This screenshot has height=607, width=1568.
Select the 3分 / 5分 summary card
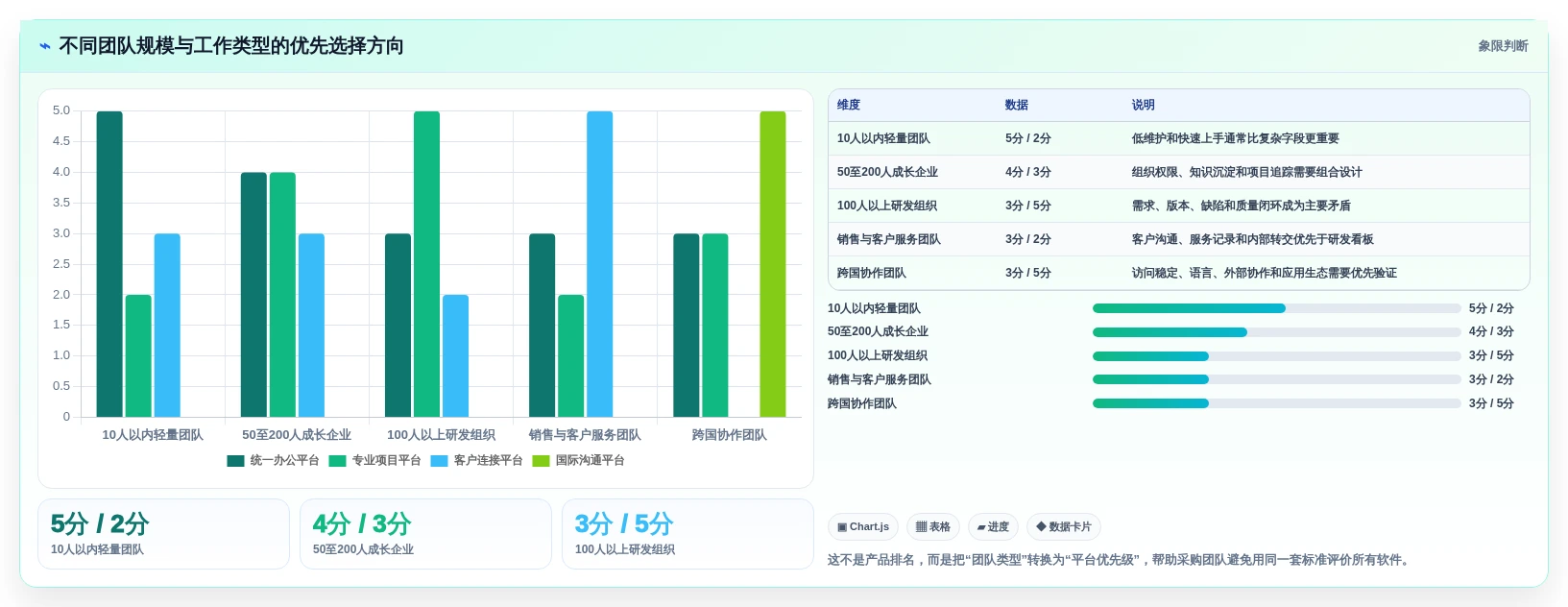[x=688, y=534]
